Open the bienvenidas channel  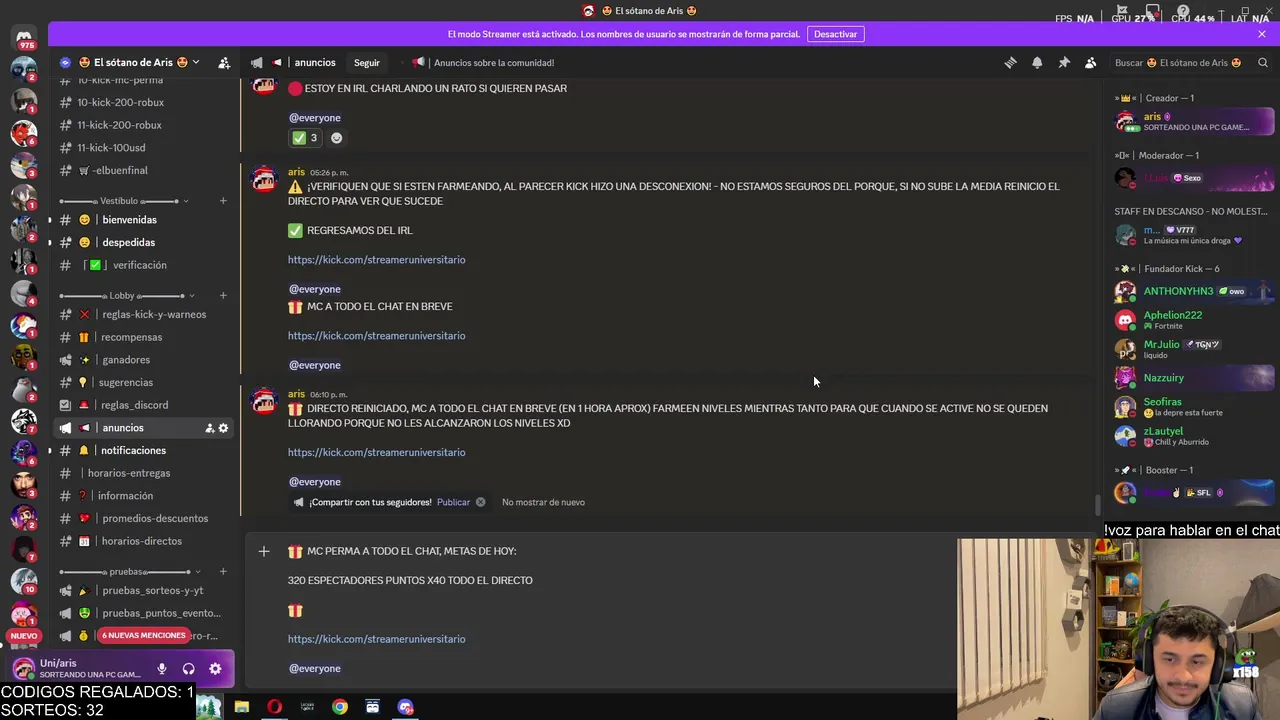click(x=143, y=220)
